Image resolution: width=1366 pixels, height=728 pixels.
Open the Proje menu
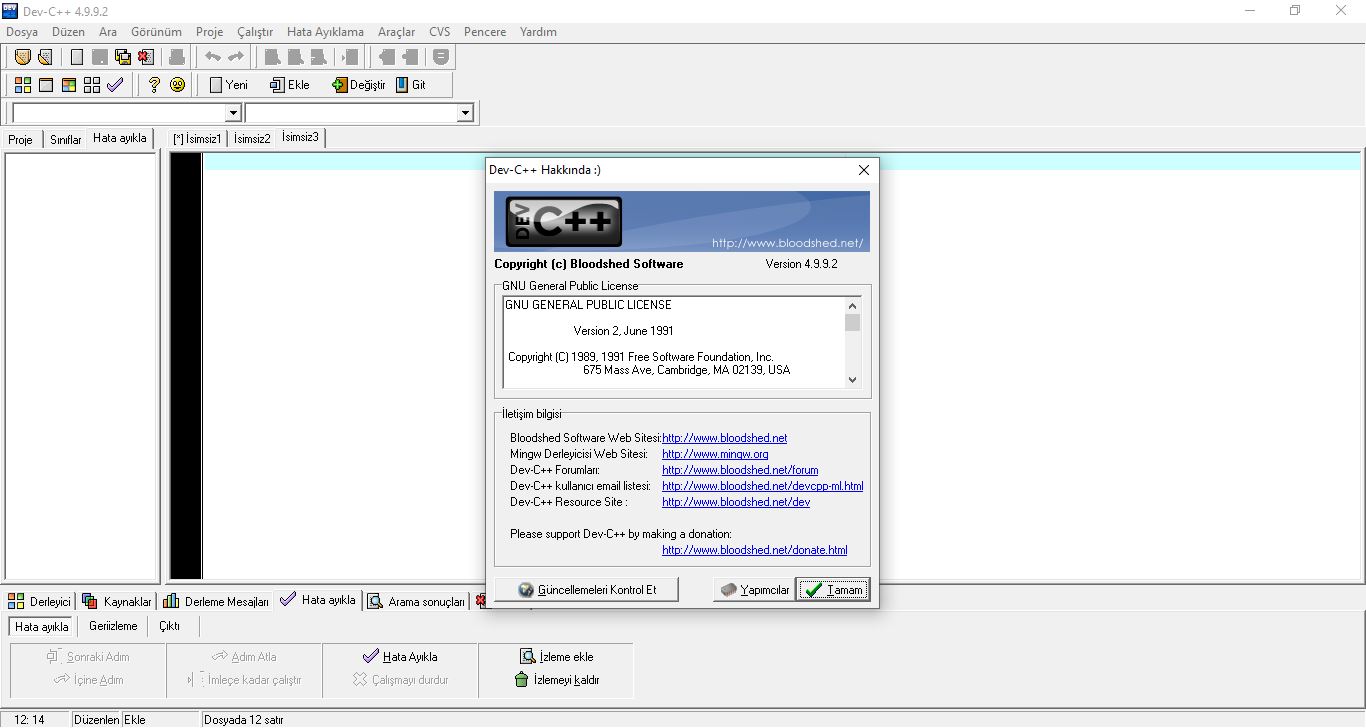click(210, 32)
